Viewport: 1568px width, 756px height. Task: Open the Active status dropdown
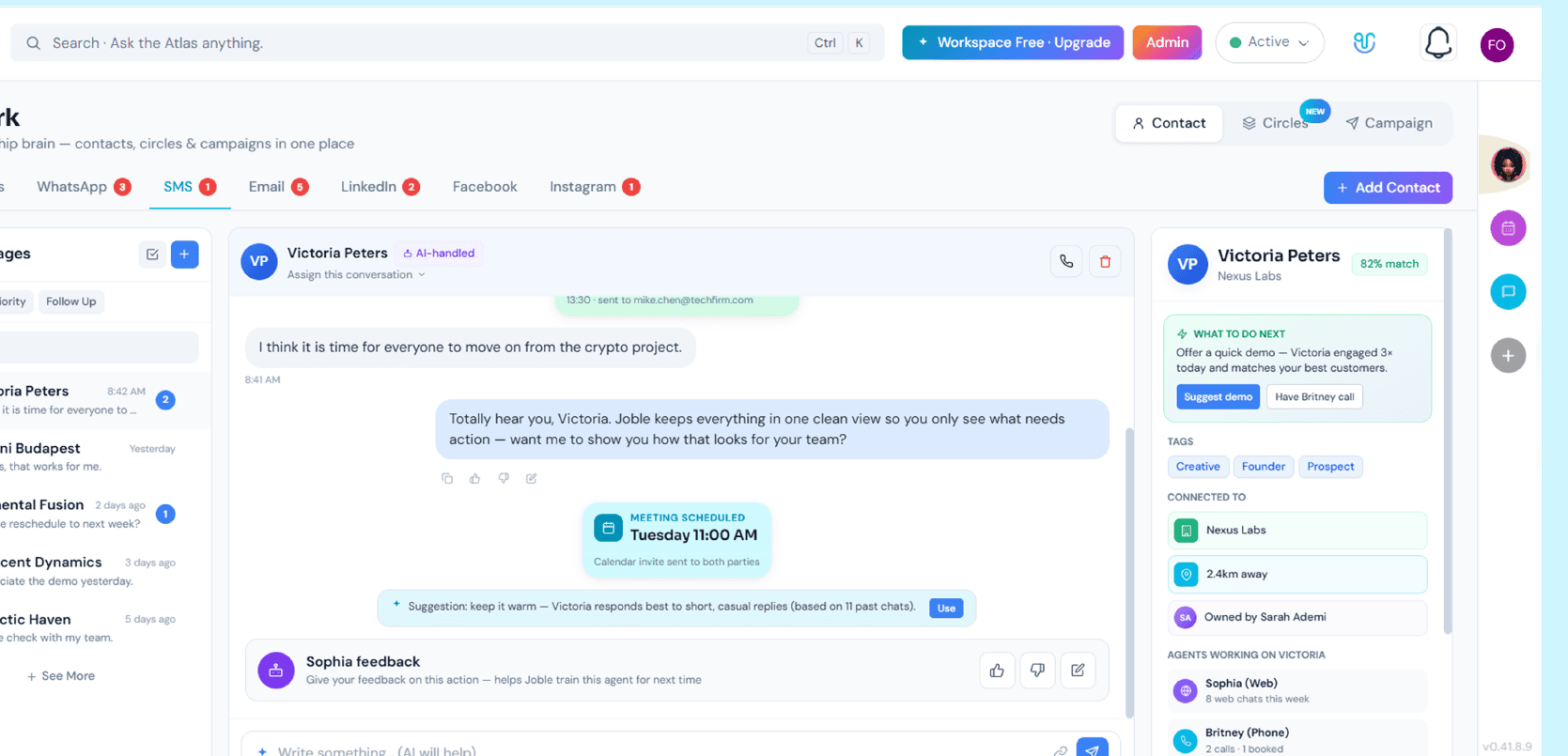click(1269, 42)
